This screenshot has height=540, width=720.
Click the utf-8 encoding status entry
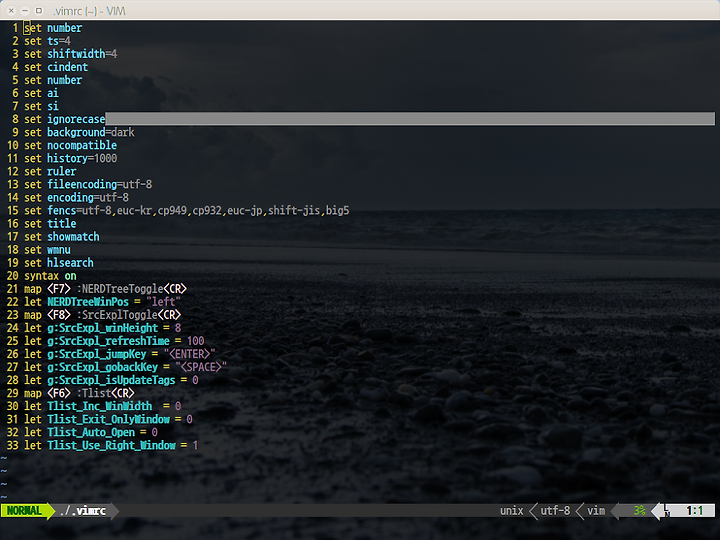[x=555, y=511]
